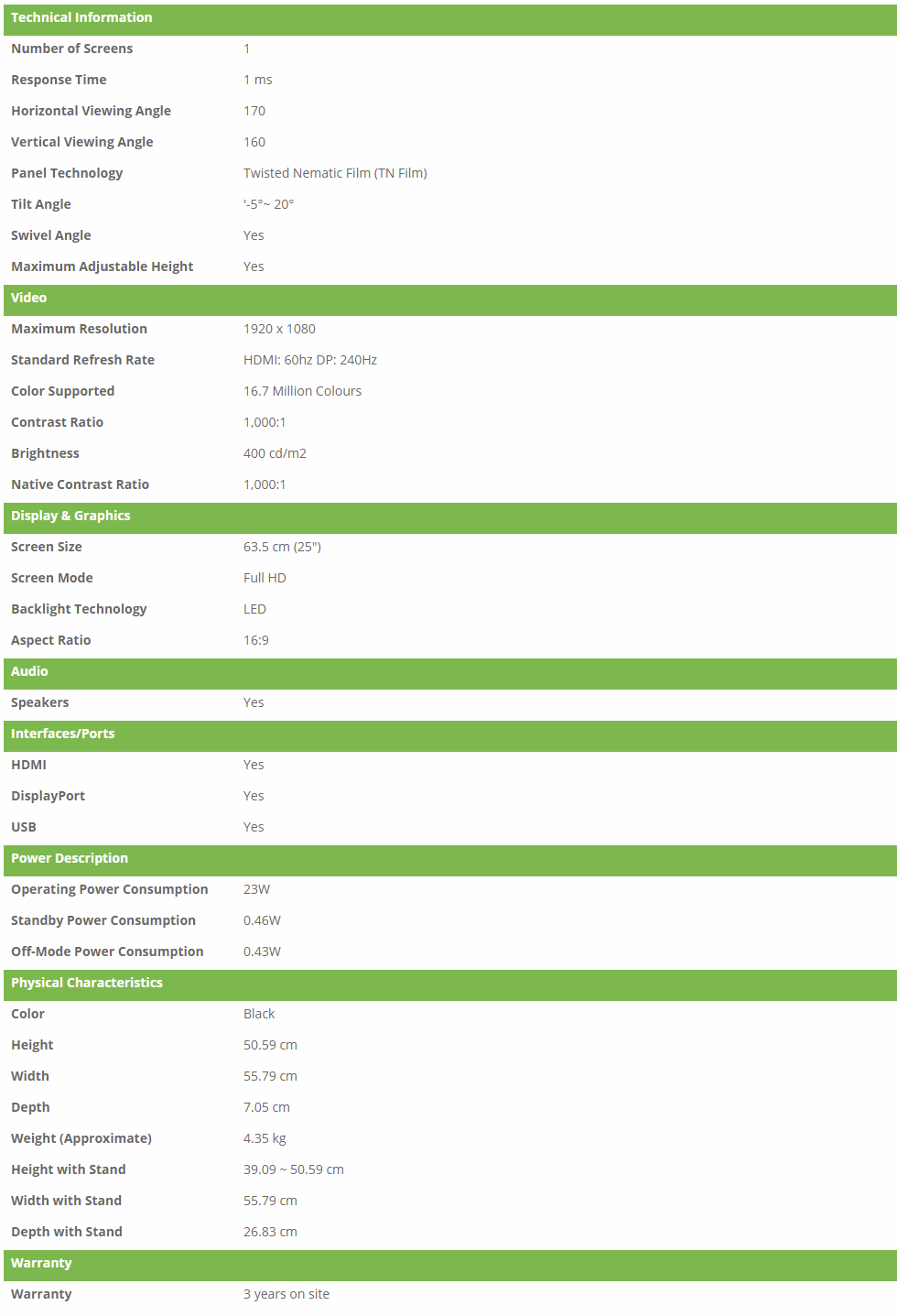Click the Maximum Resolution 1920 x 1080 value
Image resolution: width=897 pixels, height=1316 pixels.
(279, 329)
